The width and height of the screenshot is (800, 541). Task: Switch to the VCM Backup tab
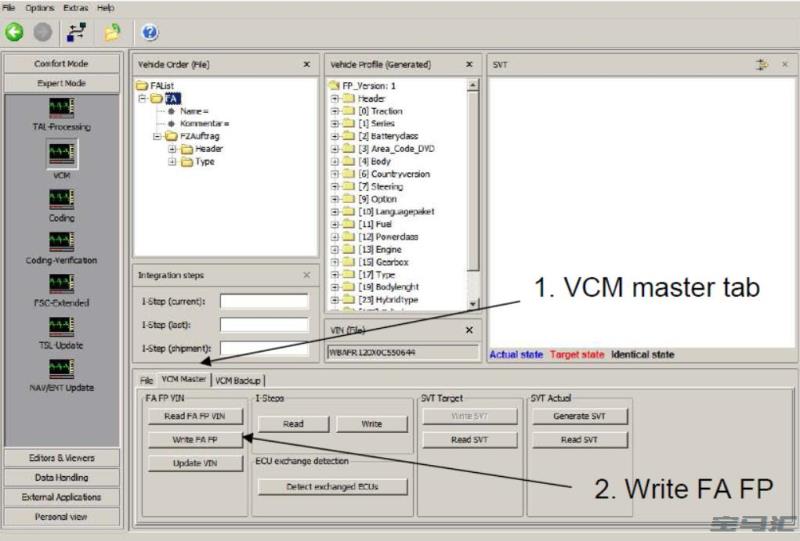coord(238,381)
